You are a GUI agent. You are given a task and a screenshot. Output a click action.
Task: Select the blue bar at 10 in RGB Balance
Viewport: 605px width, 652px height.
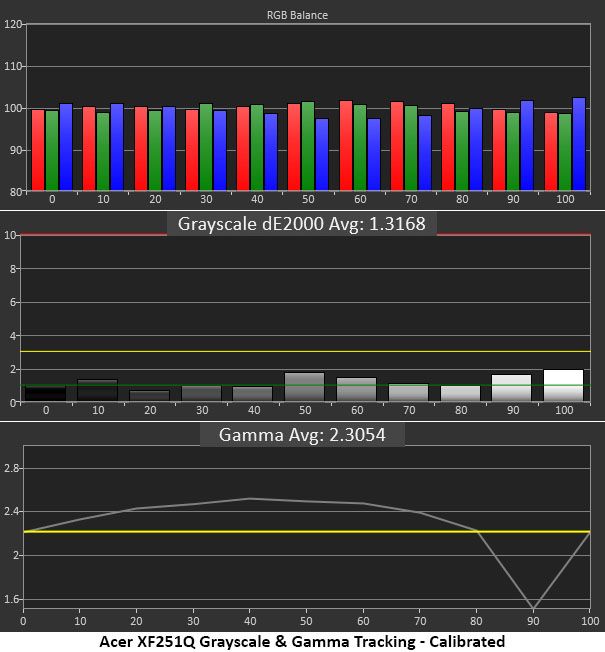pyautogui.click(x=117, y=147)
